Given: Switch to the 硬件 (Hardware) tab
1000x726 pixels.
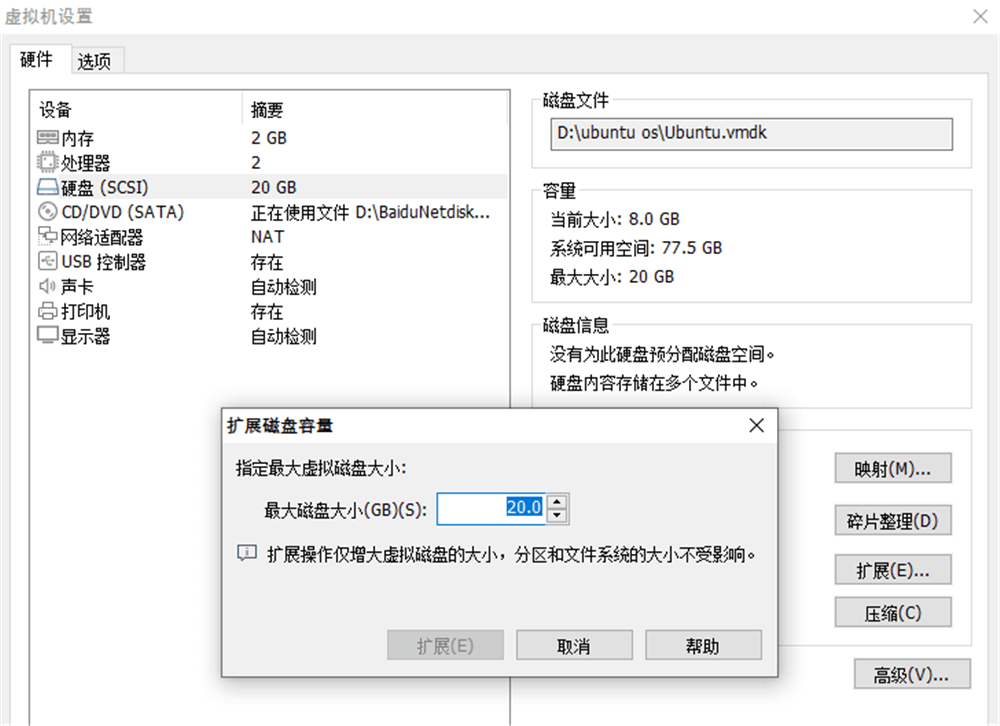Looking at the screenshot, I should coord(37,60).
